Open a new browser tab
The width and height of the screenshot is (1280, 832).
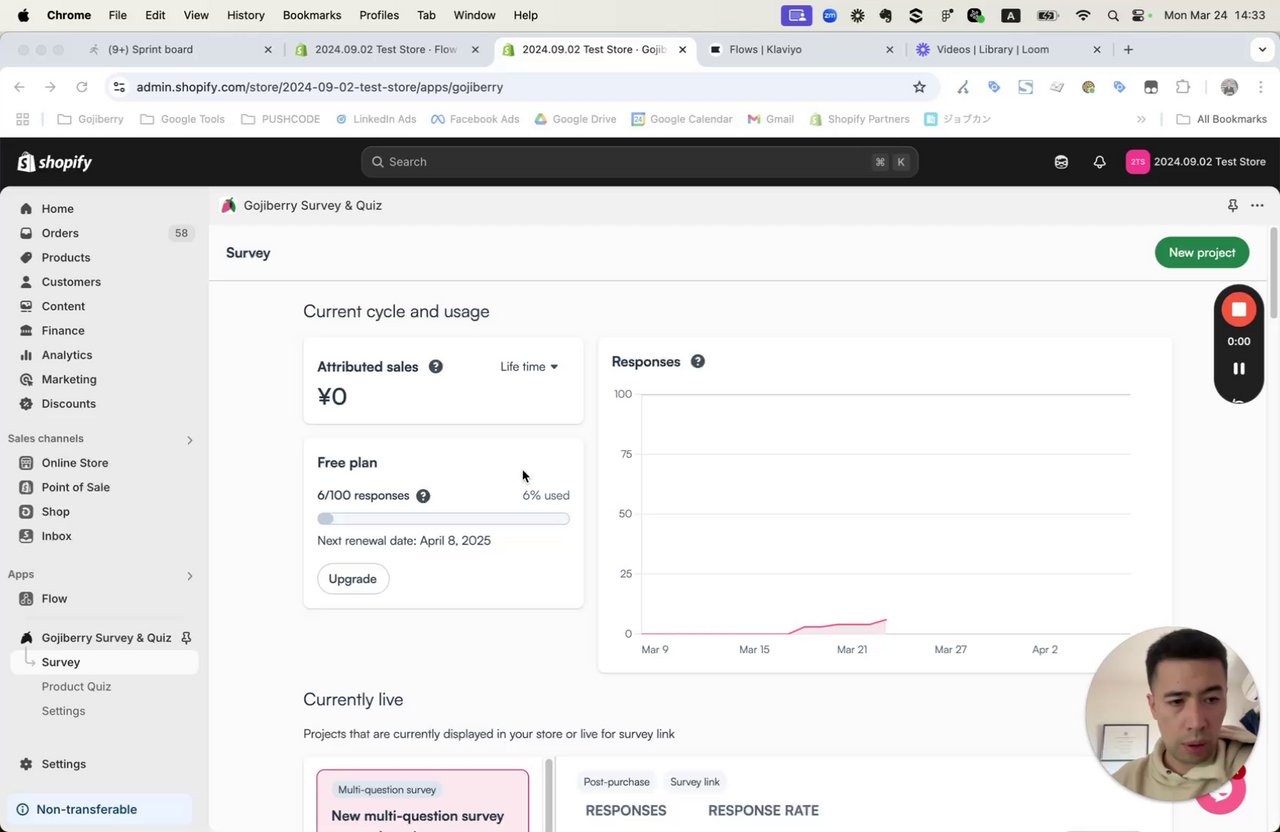[1128, 49]
